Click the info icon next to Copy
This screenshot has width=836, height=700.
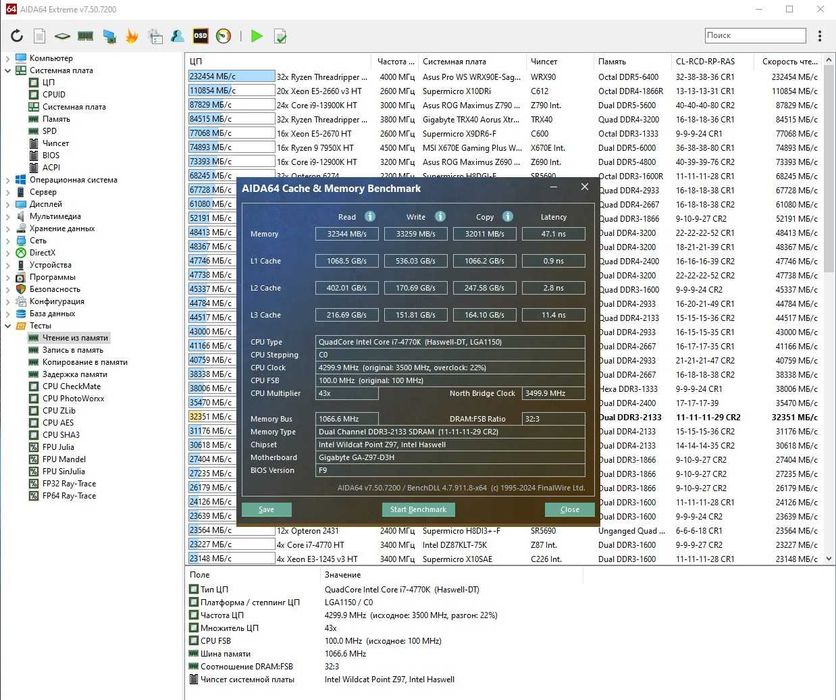click(509, 216)
